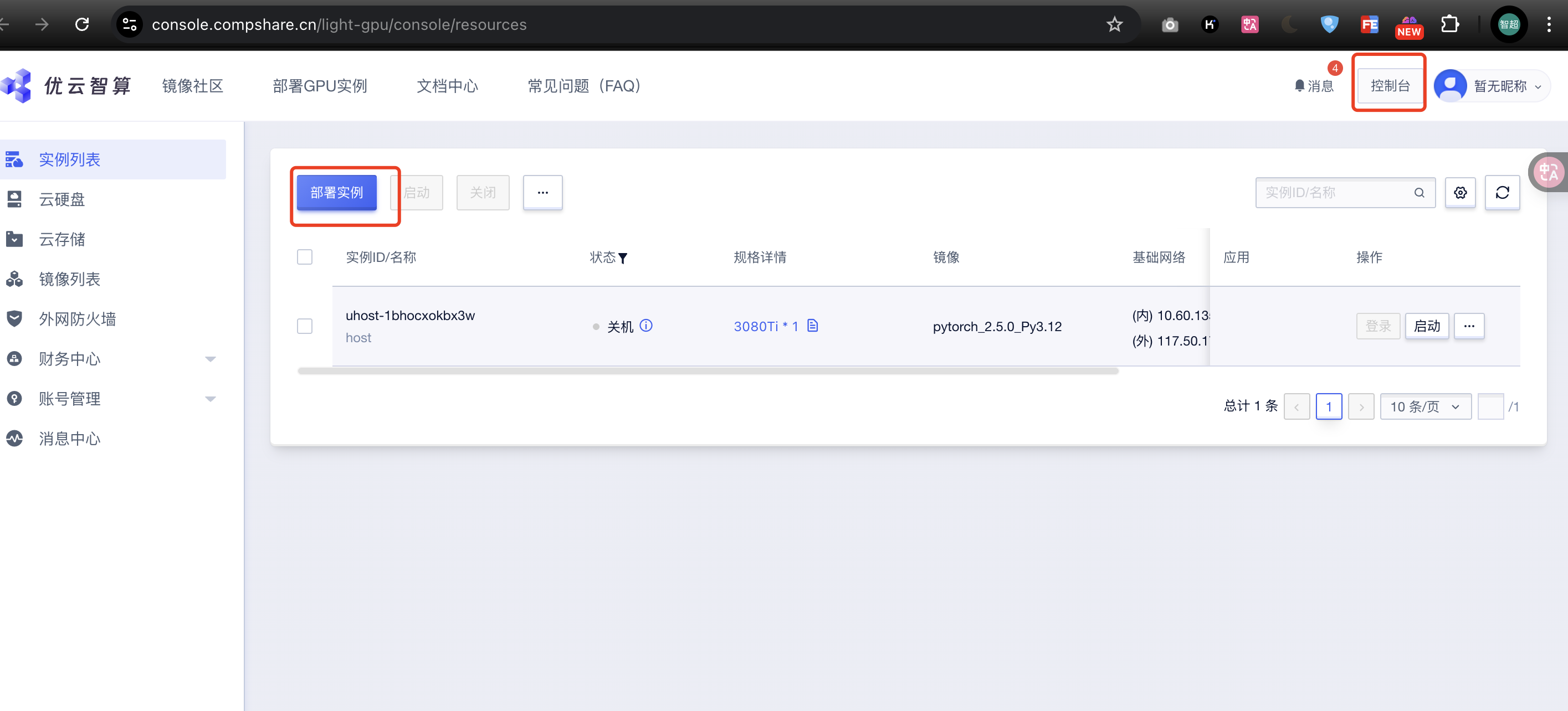Screen dimensions: 1568x711
Task: Click the search magnifier icon
Action: tap(1419, 193)
